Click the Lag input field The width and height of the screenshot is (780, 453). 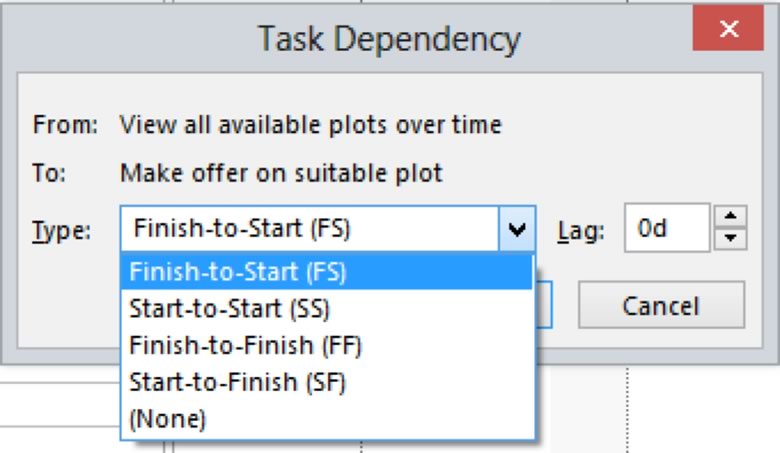[667, 229]
